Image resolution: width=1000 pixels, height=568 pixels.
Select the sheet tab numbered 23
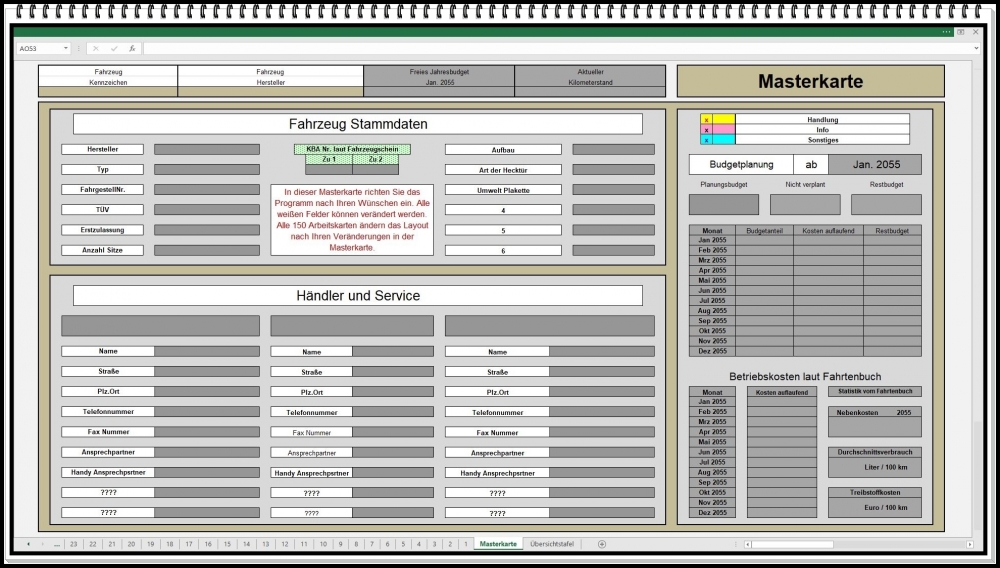(x=74, y=544)
